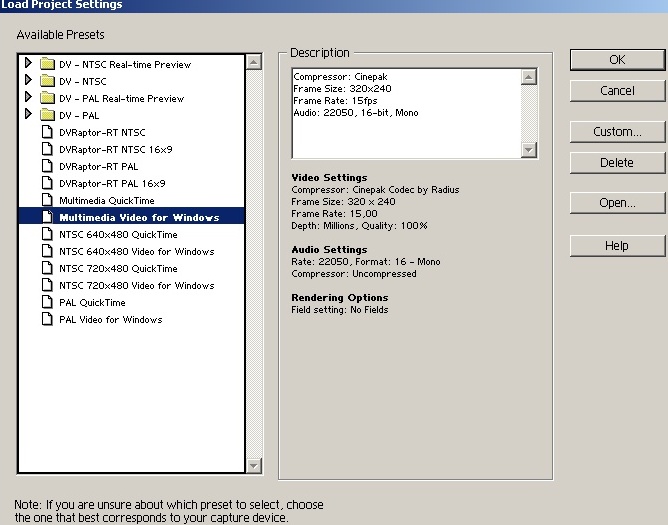Select the NTSC 640x480 QuickTime preset
The height and width of the screenshot is (525, 668).
tap(118, 235)
